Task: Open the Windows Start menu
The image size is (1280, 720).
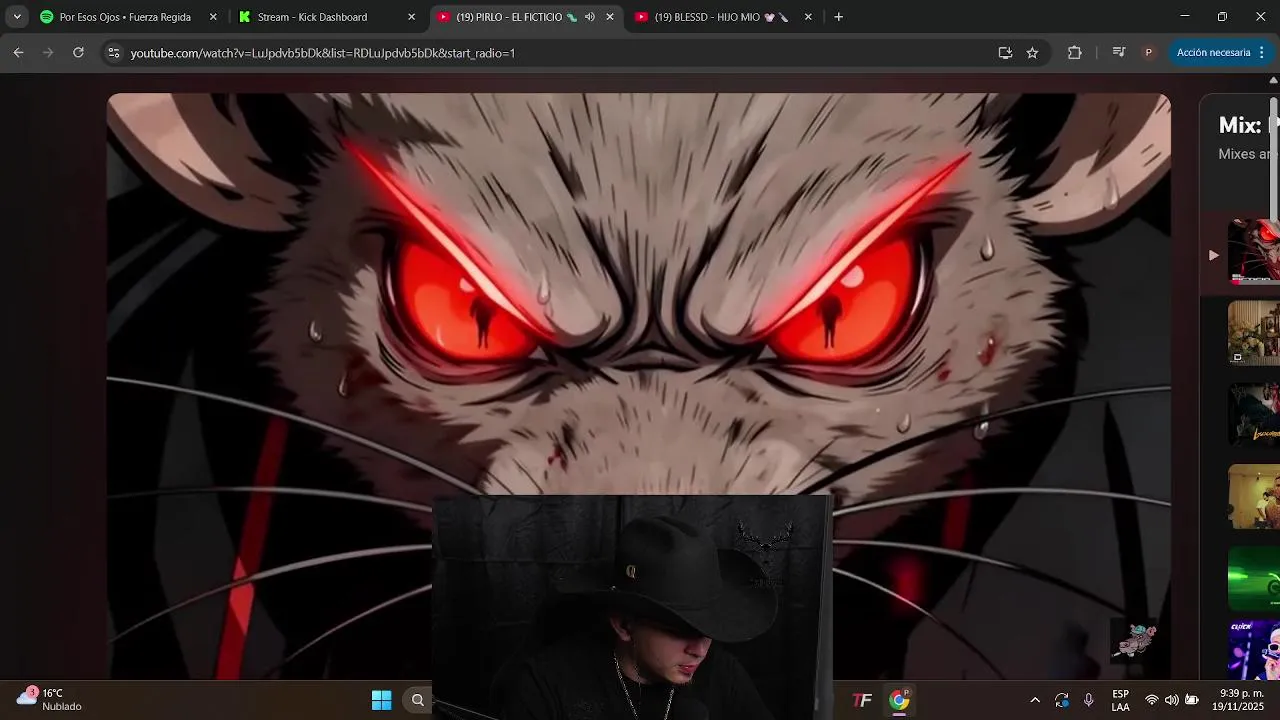Action: (381, 700)
